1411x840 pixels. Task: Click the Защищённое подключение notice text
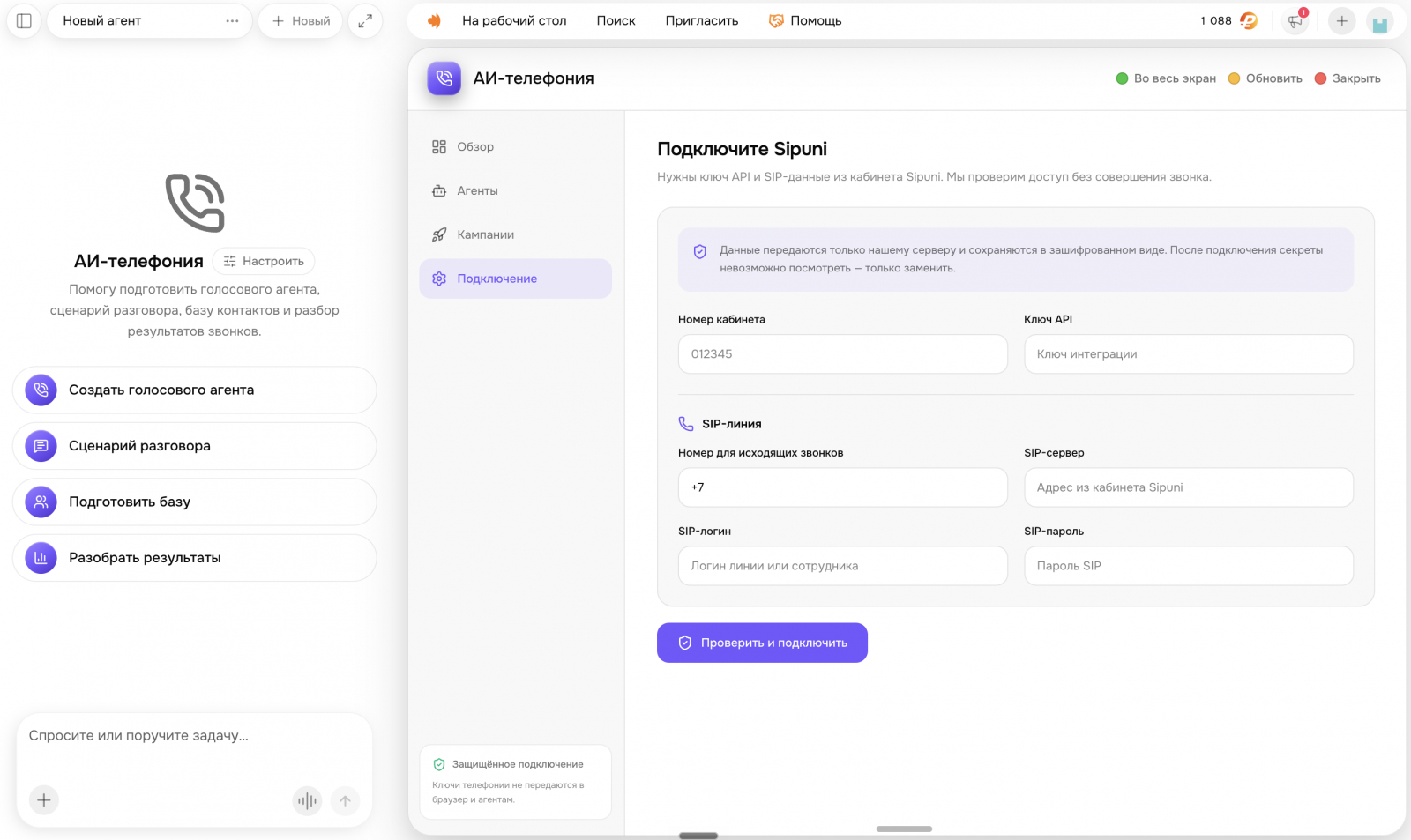coord(518,765)
